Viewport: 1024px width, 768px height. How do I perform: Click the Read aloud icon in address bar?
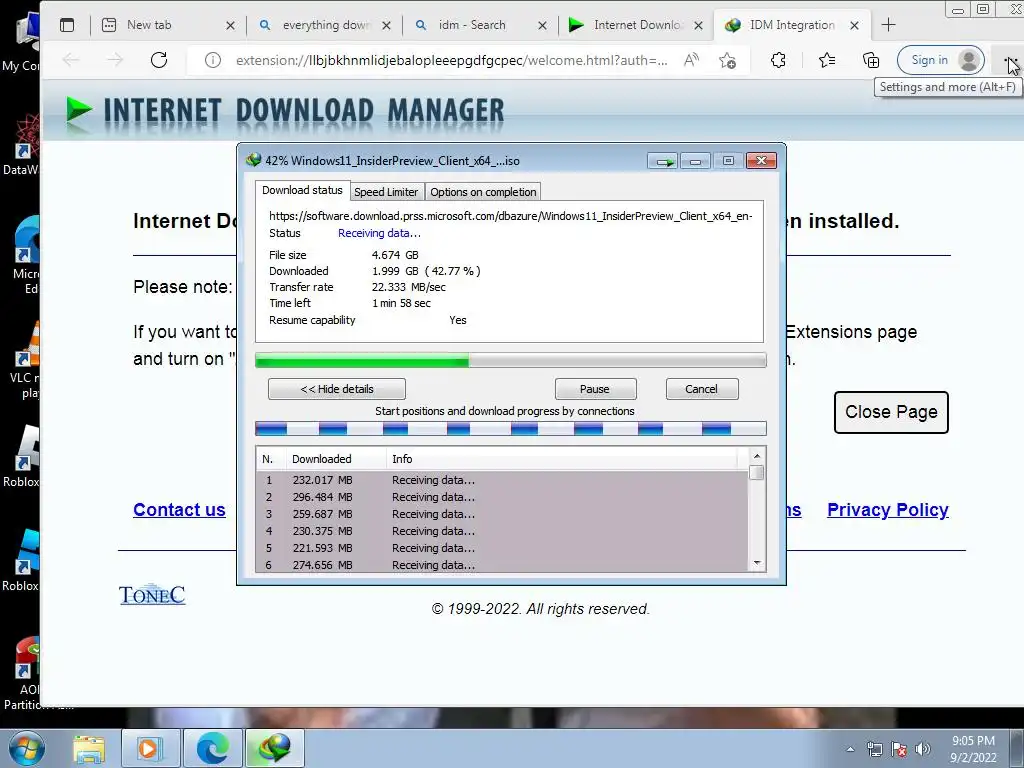tap(691, 60)
